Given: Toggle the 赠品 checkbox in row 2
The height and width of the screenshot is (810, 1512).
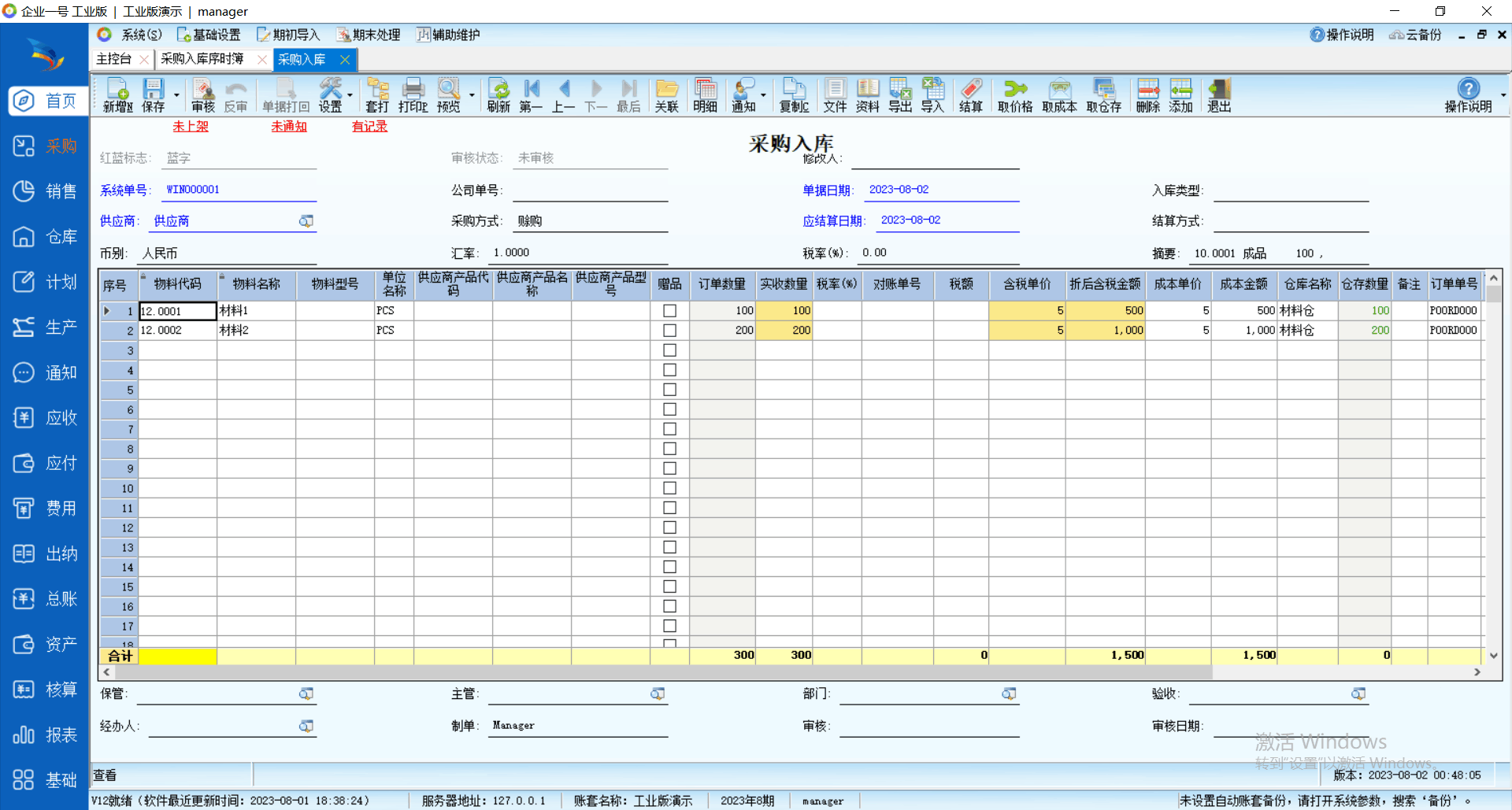Looking at the screenshot, I should [x=669, y=331].
